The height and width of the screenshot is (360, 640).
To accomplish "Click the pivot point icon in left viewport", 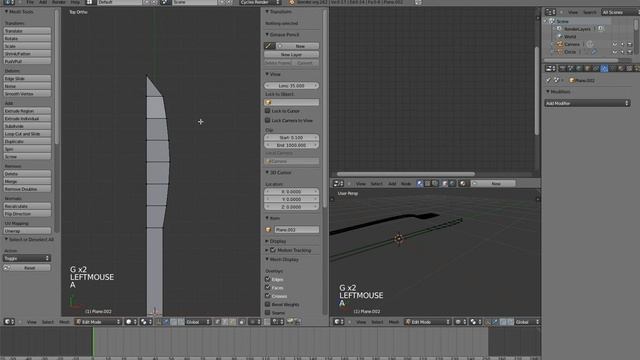I will [145, 322].
